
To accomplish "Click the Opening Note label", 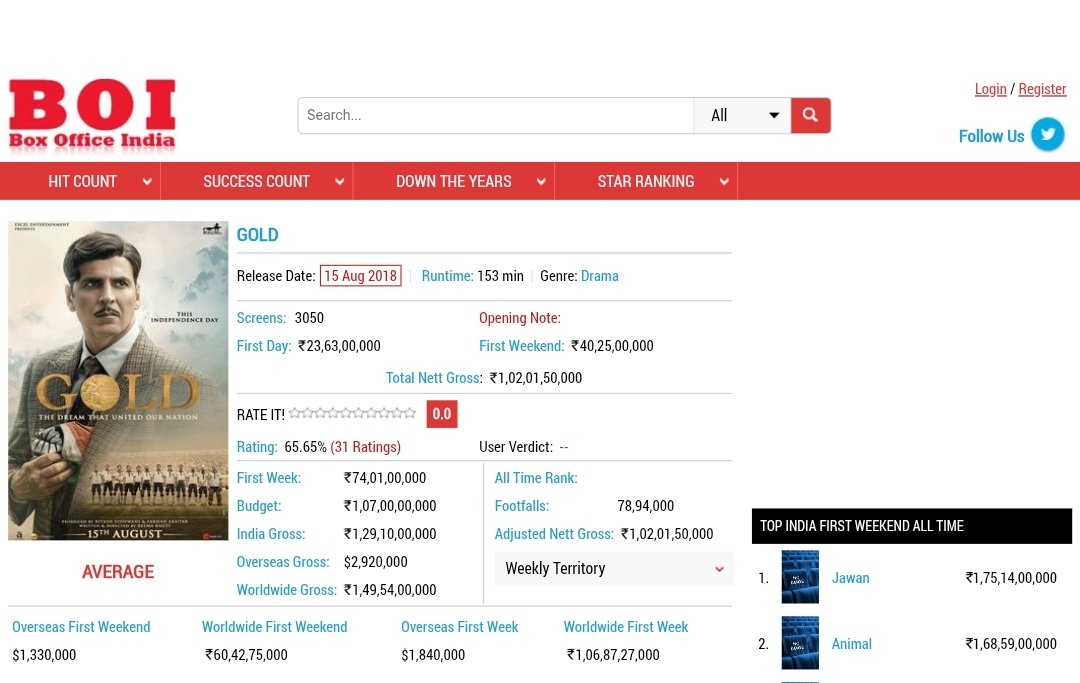I will point(519,318).
